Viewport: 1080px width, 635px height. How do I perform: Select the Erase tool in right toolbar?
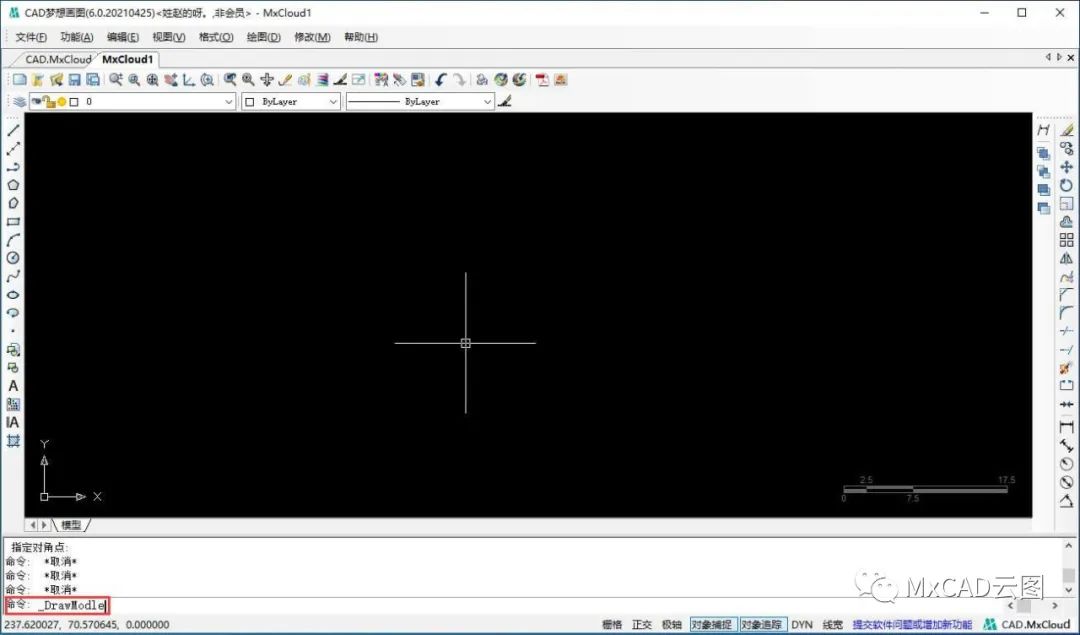click(1066, 130)
